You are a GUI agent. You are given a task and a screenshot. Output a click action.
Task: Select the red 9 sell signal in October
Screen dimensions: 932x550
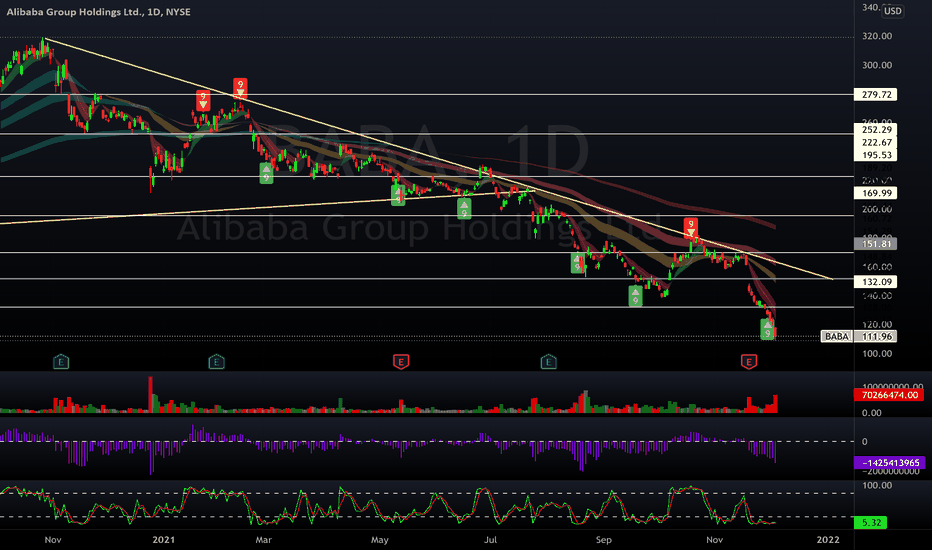click(x=691, y=228)
